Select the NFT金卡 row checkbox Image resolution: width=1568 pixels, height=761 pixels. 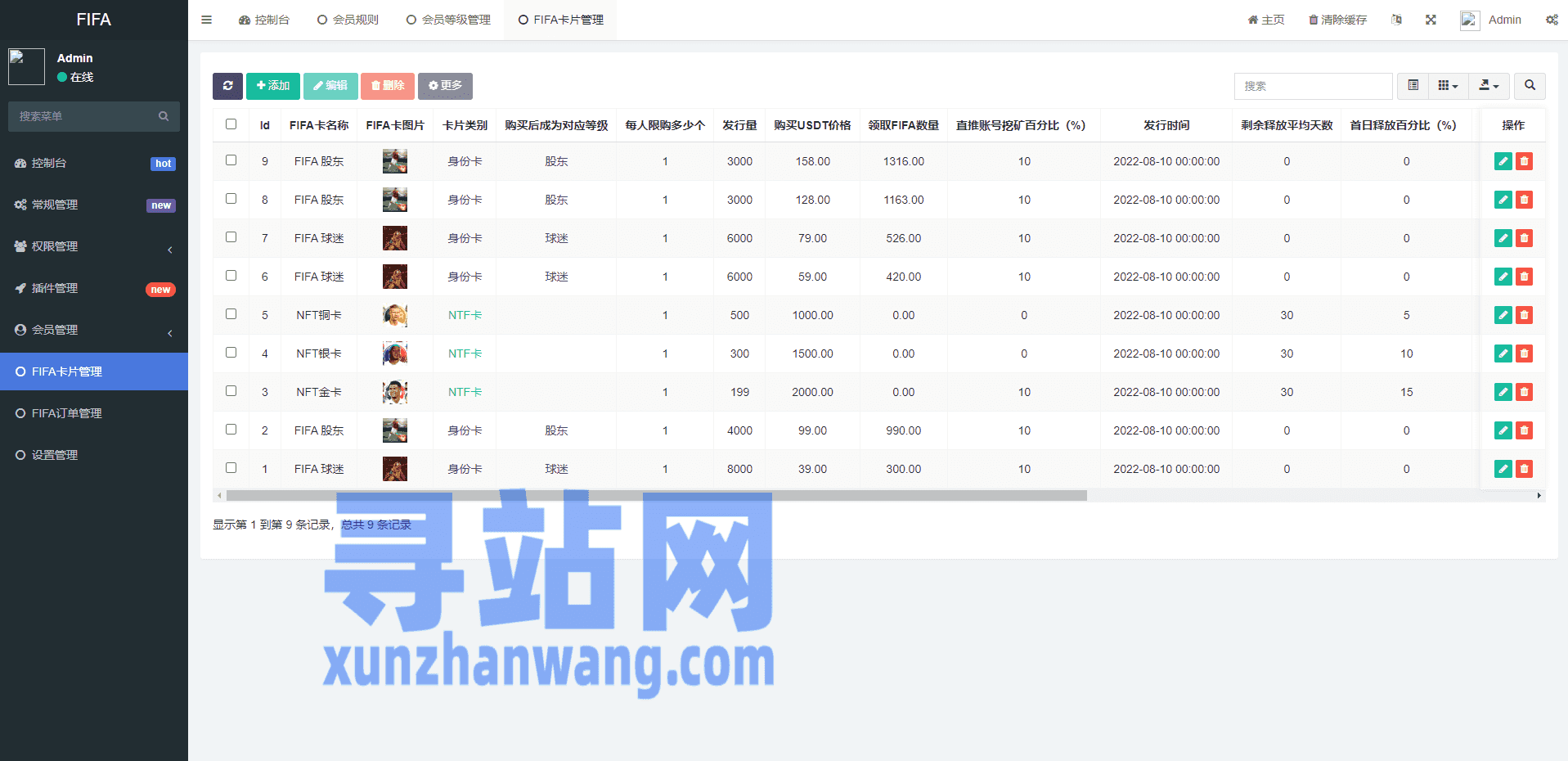(231, 391)
